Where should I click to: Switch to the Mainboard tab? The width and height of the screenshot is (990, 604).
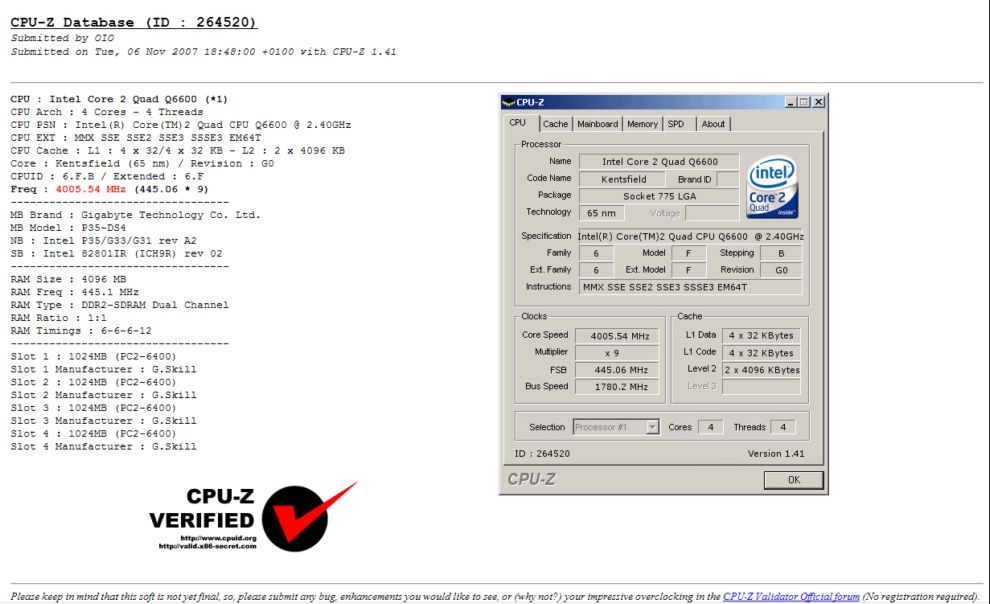pyautogui.click(x=597, y=124)
